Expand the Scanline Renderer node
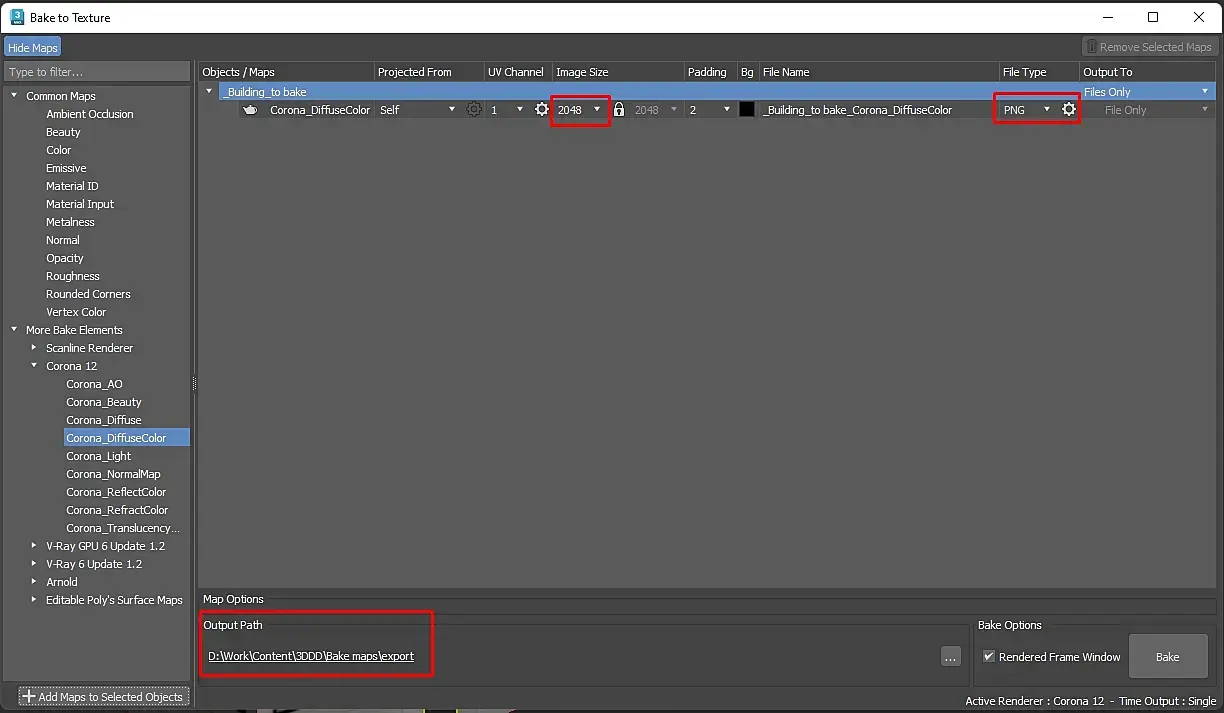 (x=35, y=348)
